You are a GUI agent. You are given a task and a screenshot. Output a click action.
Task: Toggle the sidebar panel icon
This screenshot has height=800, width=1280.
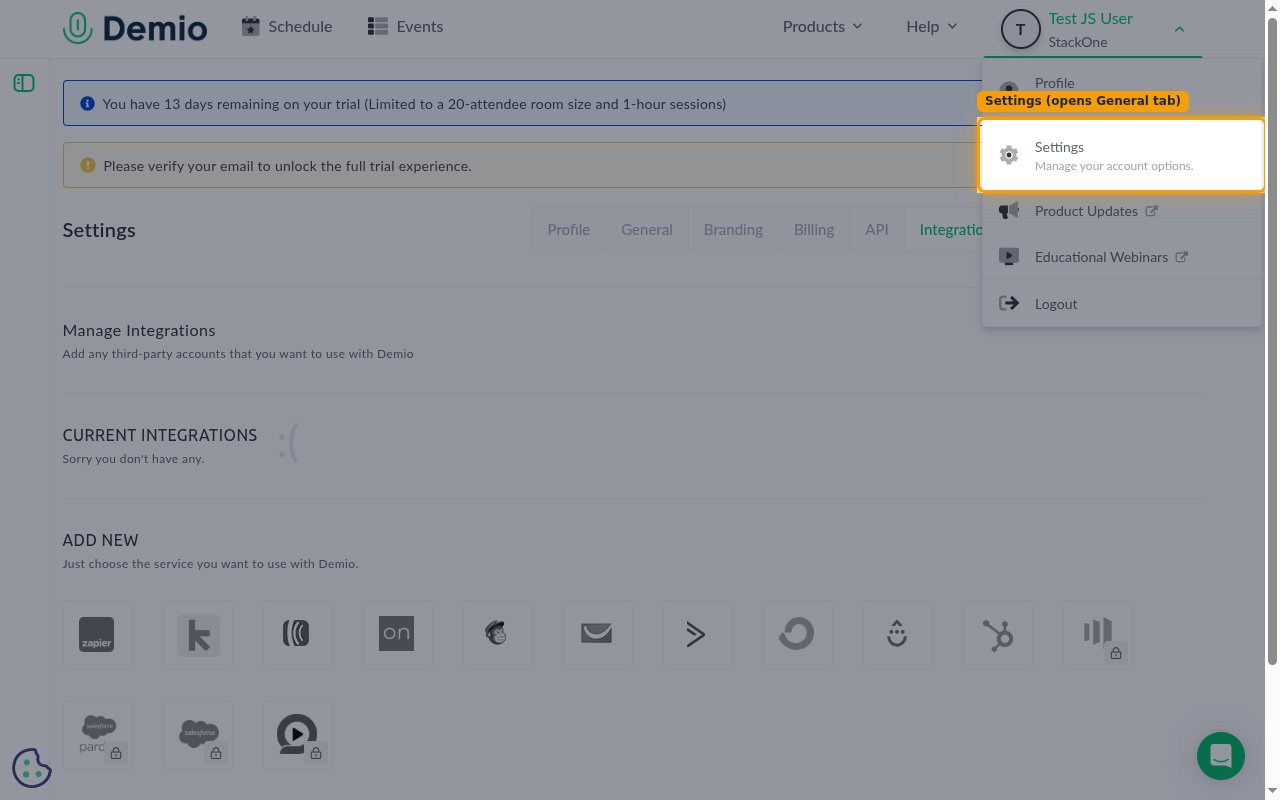(24, 83)
